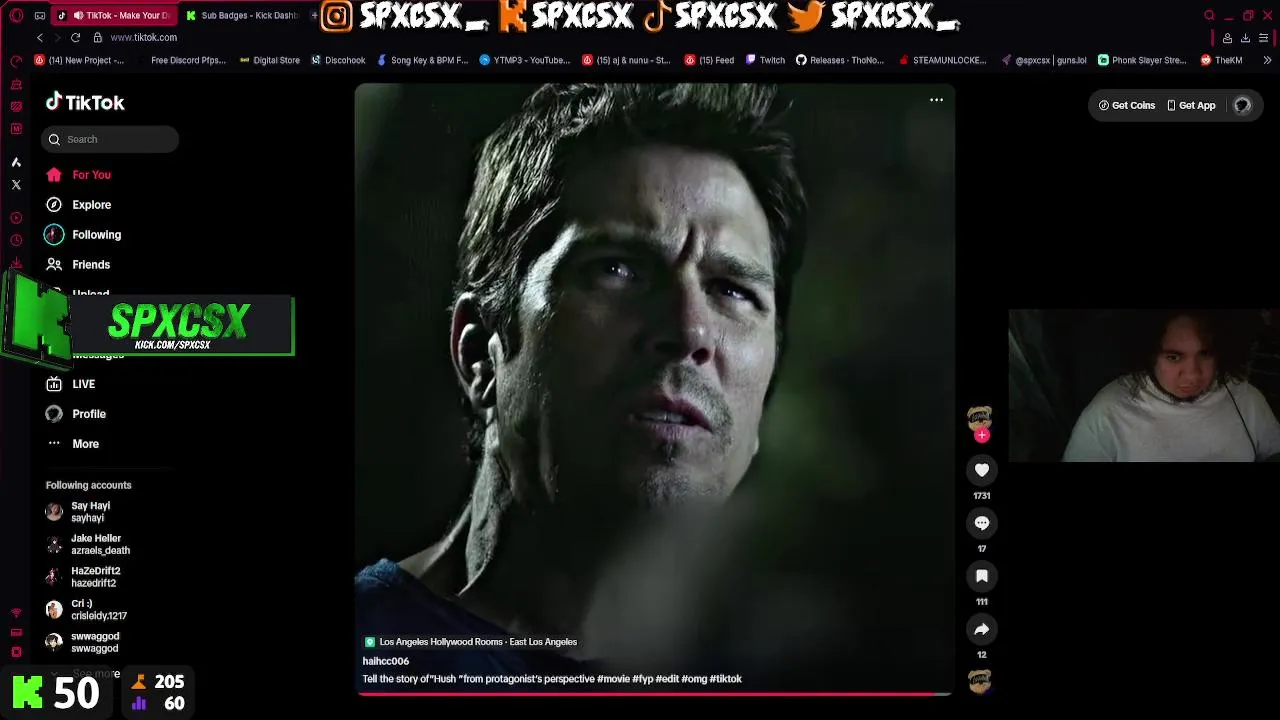Expand hidden bookmarks with double chevron

(1268, 60)
